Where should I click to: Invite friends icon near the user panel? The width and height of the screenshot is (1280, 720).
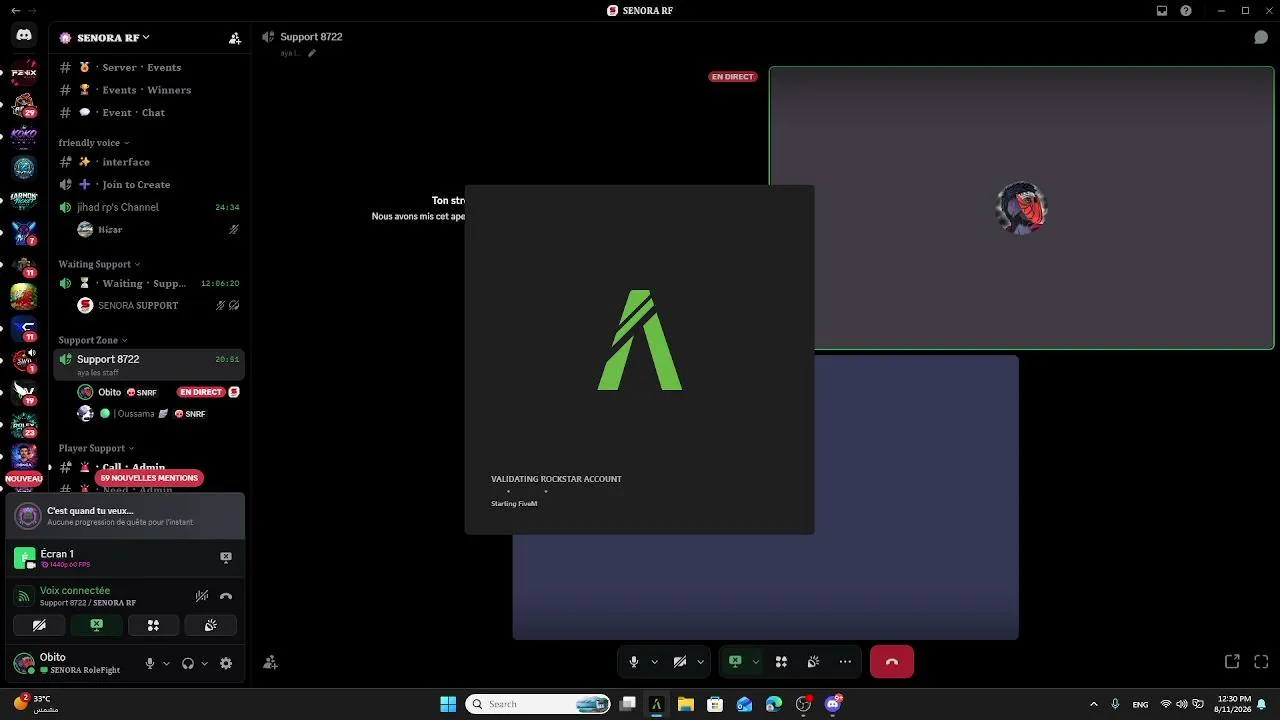tap(270, 662)
